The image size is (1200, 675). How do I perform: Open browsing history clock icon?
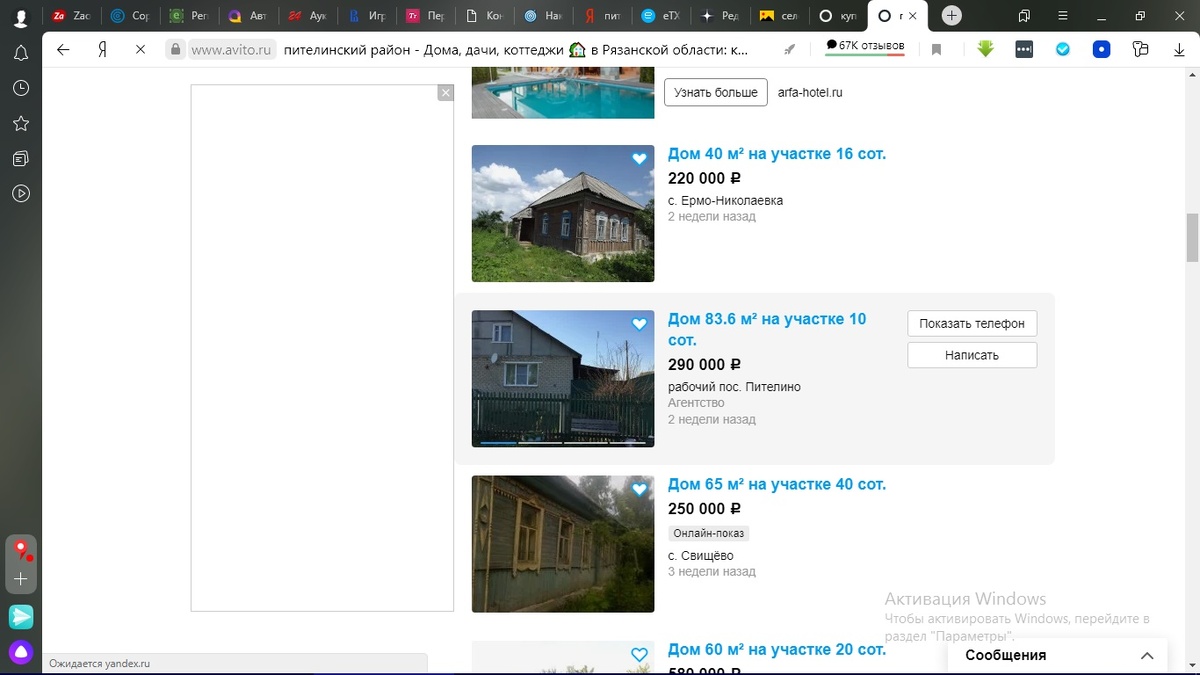click(20, 89)
